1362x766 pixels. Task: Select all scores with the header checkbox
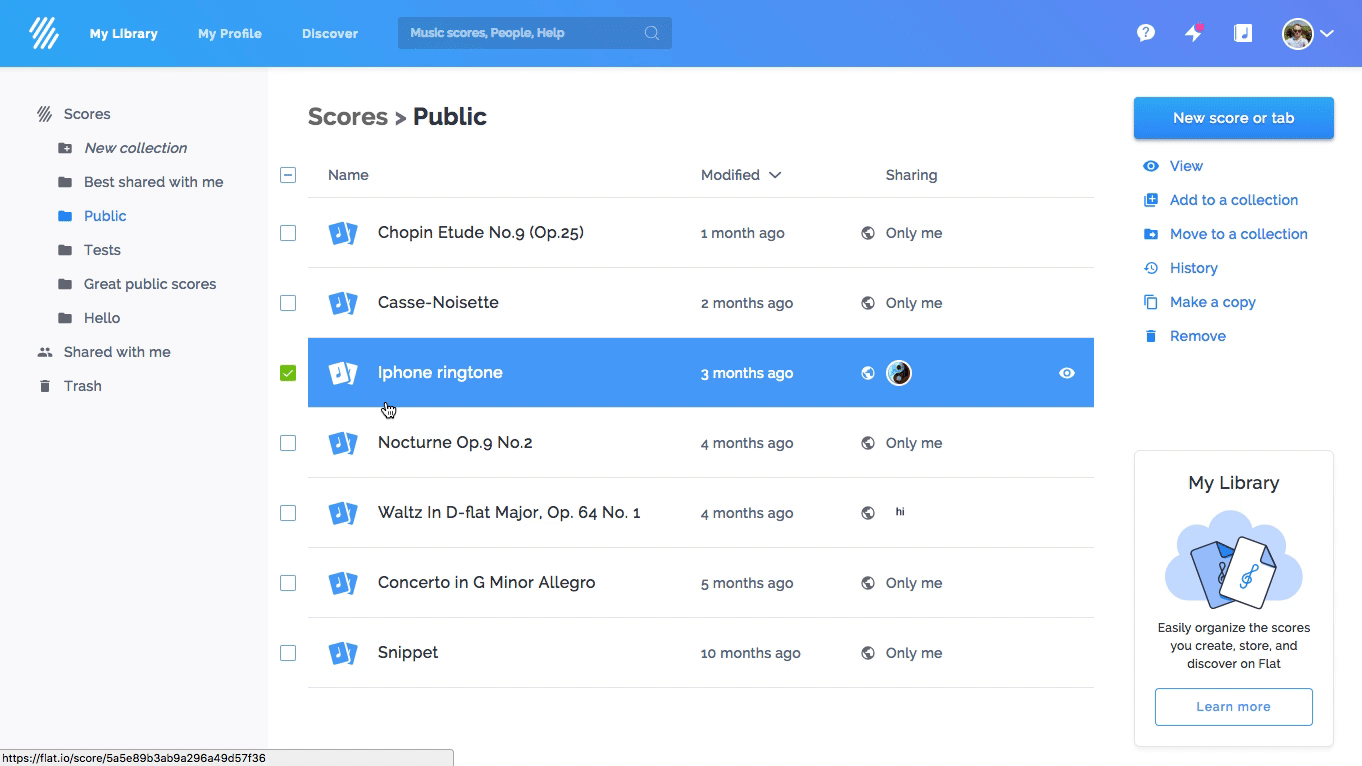point(288,174)
